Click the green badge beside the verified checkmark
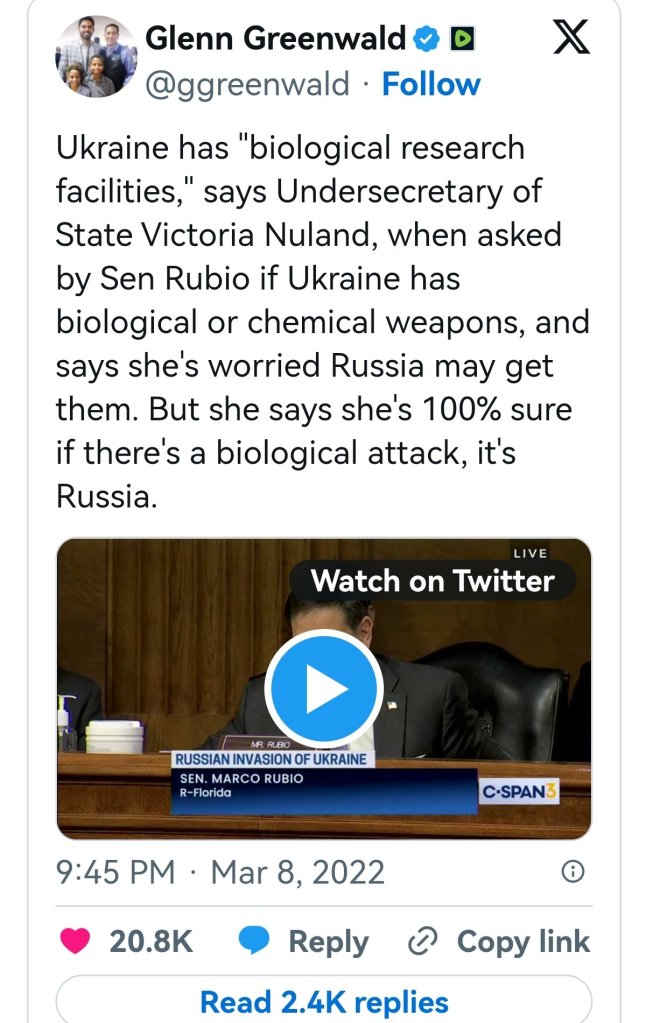The image size is (646, 1023). (462, 39)
